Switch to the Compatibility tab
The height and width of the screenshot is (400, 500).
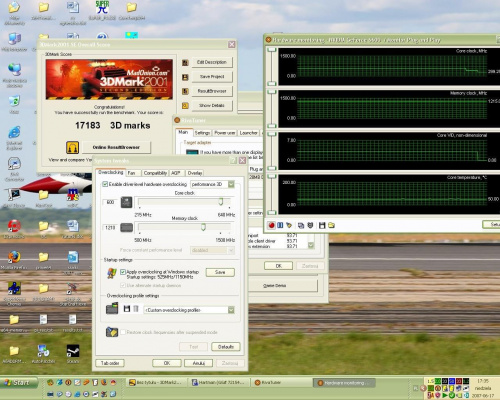(x=155, y=173)
